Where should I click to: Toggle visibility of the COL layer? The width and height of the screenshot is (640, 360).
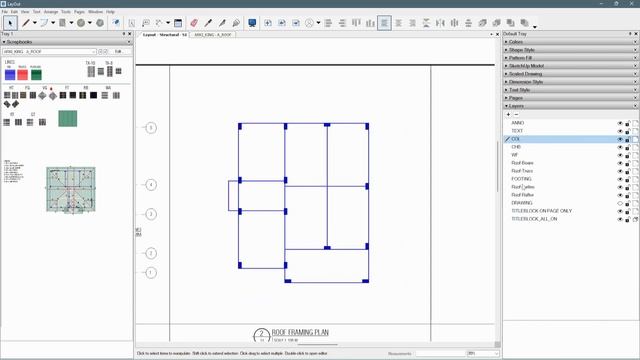tap(620, 139)
